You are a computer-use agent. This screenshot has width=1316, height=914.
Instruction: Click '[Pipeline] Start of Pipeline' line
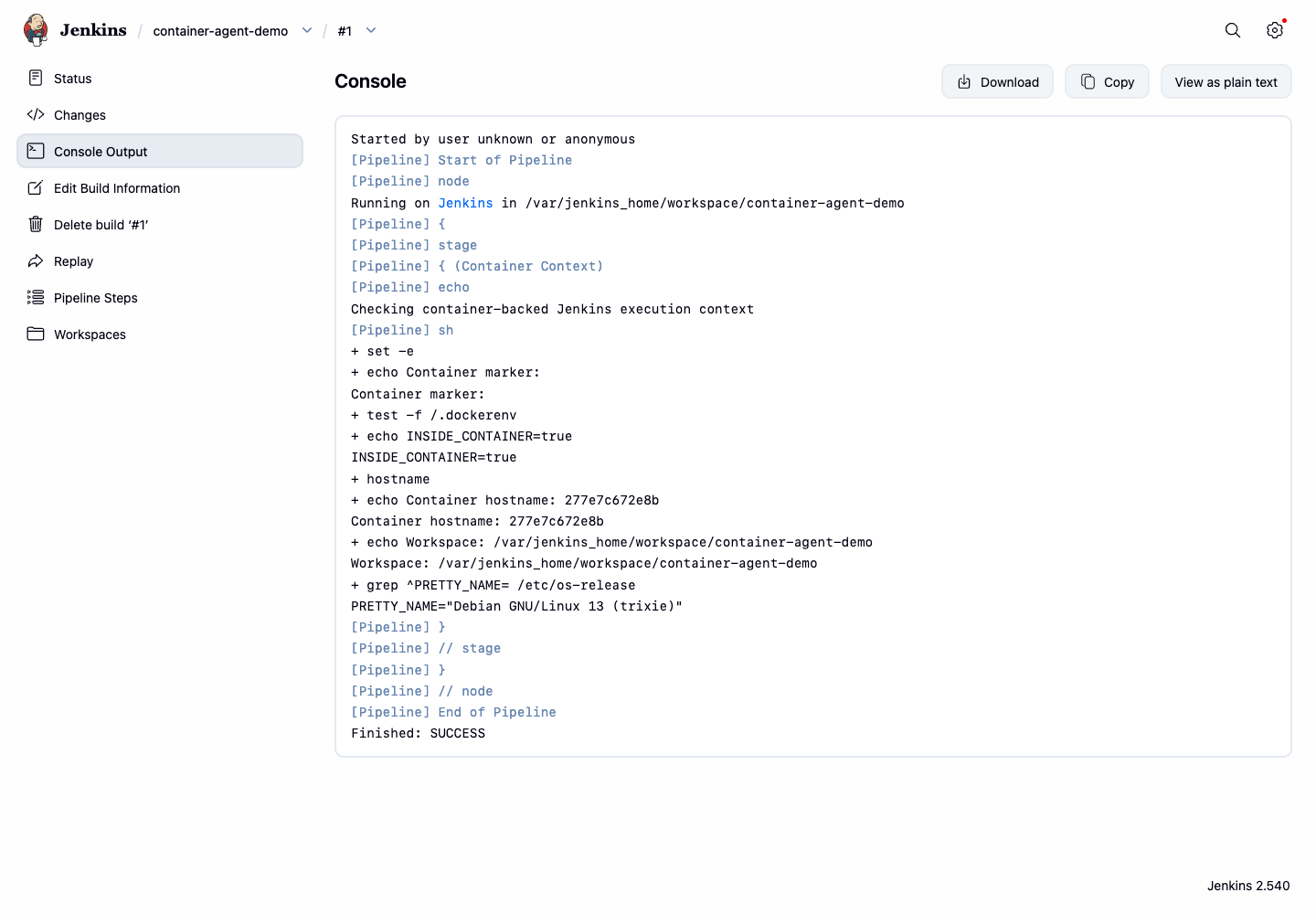[462, 160]
